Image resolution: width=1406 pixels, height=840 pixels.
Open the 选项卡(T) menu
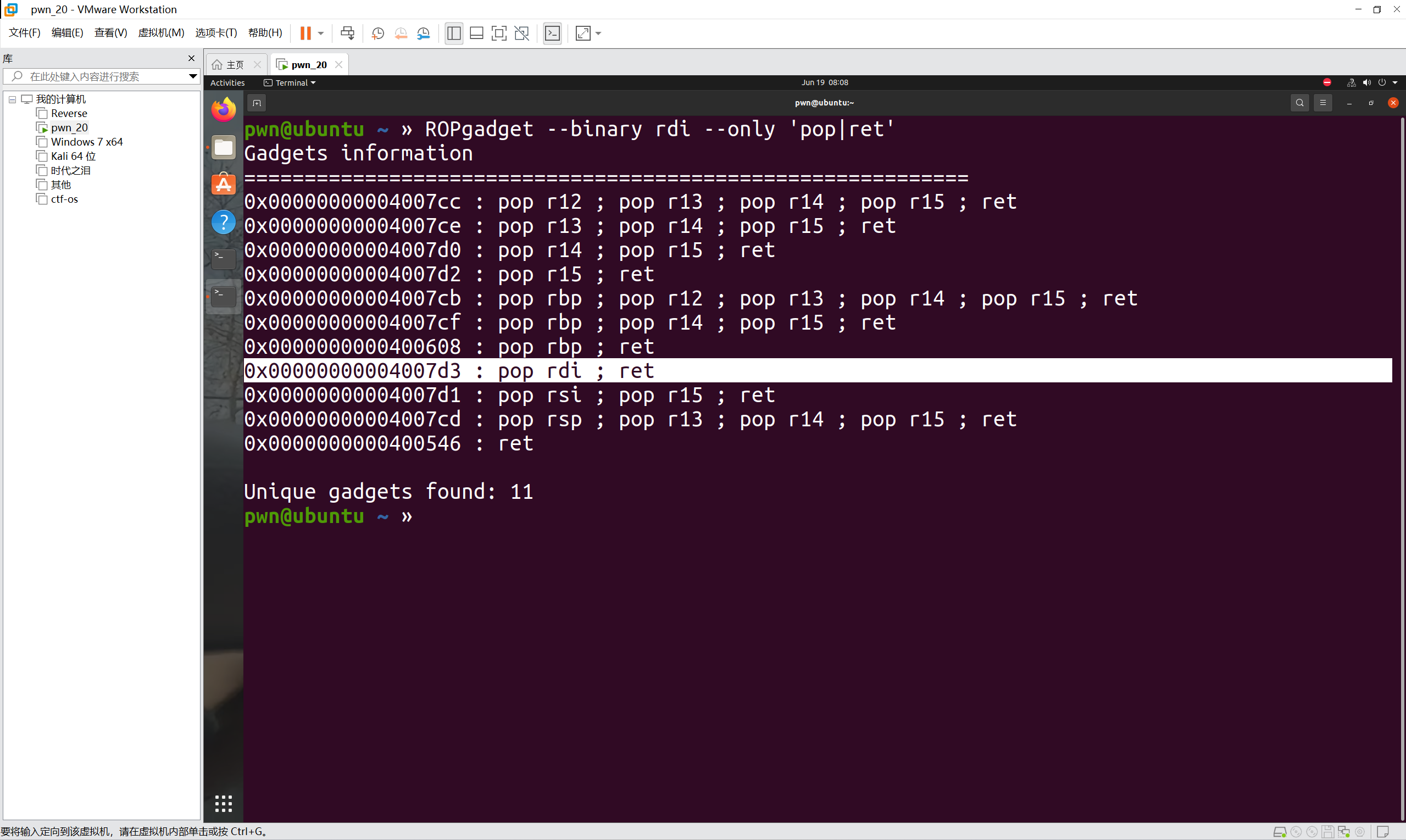pyautogui.click(x=216, y=33)
